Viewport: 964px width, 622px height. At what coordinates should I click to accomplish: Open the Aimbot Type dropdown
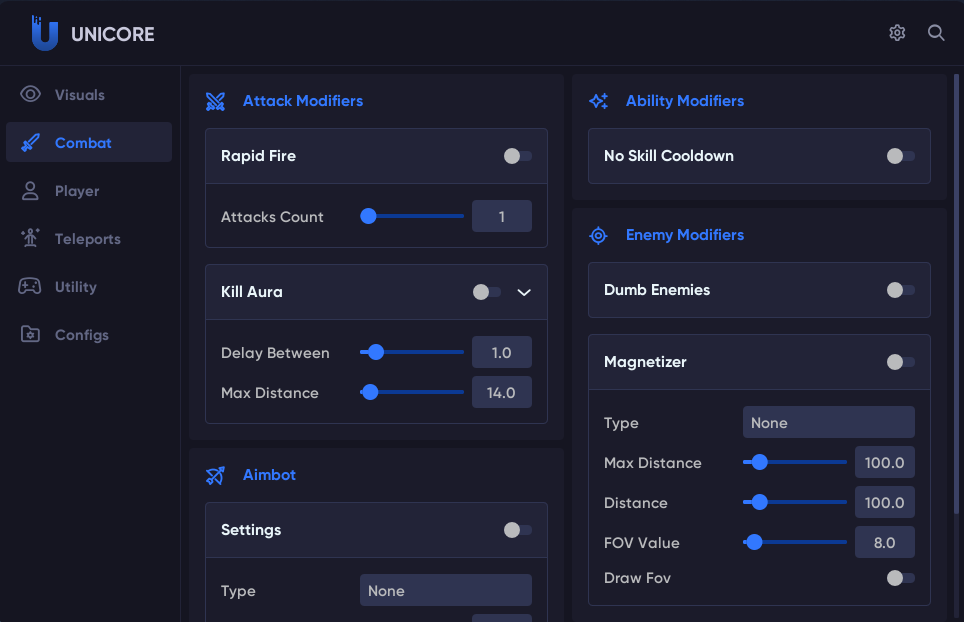click(445, 591)
